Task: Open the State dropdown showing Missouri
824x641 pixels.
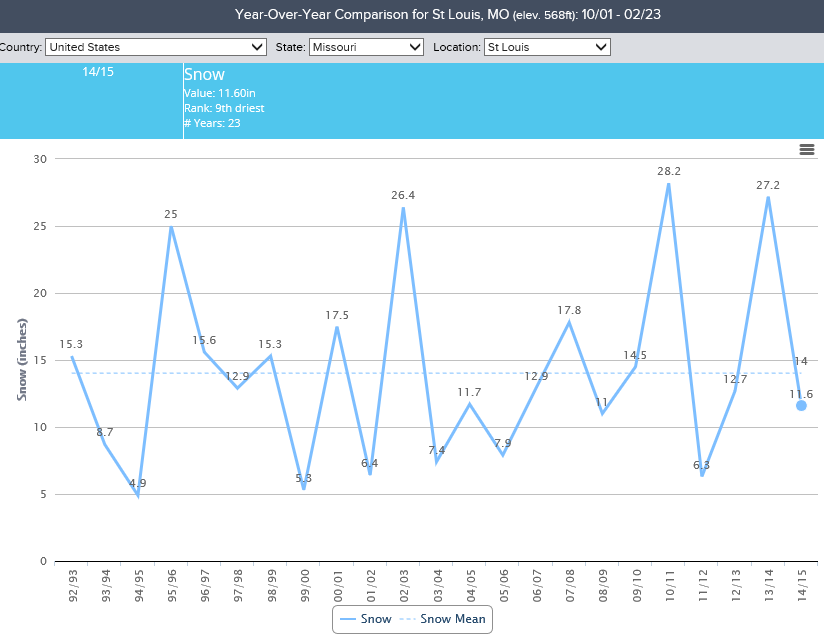Action: pos(367,46)
